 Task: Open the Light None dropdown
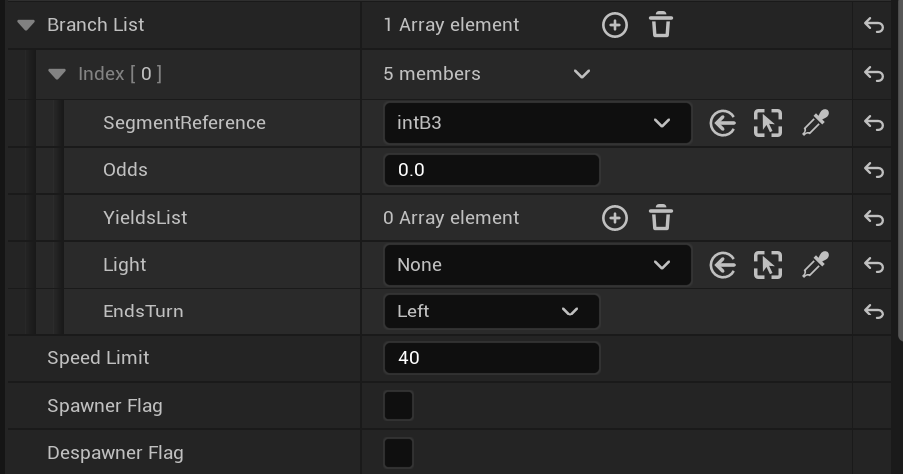point(537,265)
